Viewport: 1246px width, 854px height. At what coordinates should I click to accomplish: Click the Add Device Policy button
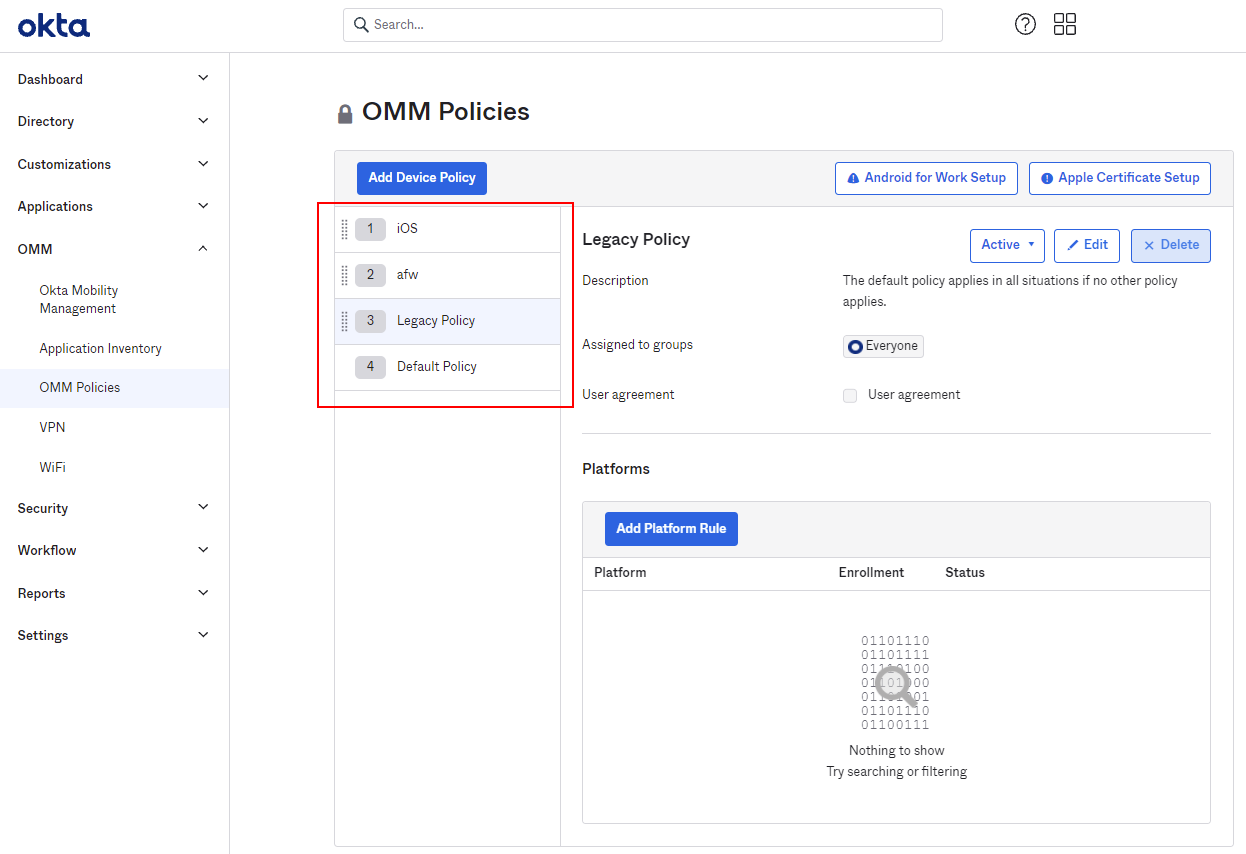coord(422,178)
